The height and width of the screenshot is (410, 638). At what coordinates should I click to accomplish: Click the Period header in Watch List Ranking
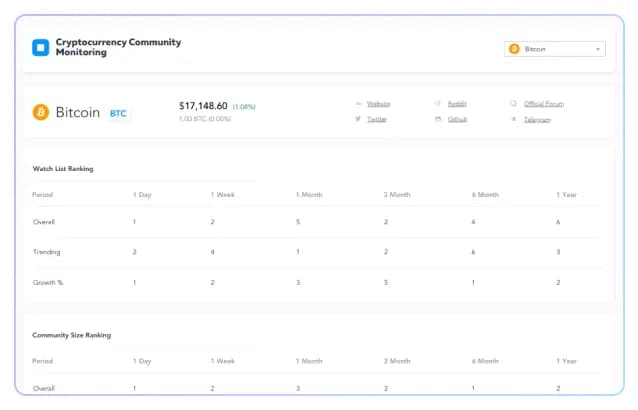pyautogui.click(x=43, y=195)
